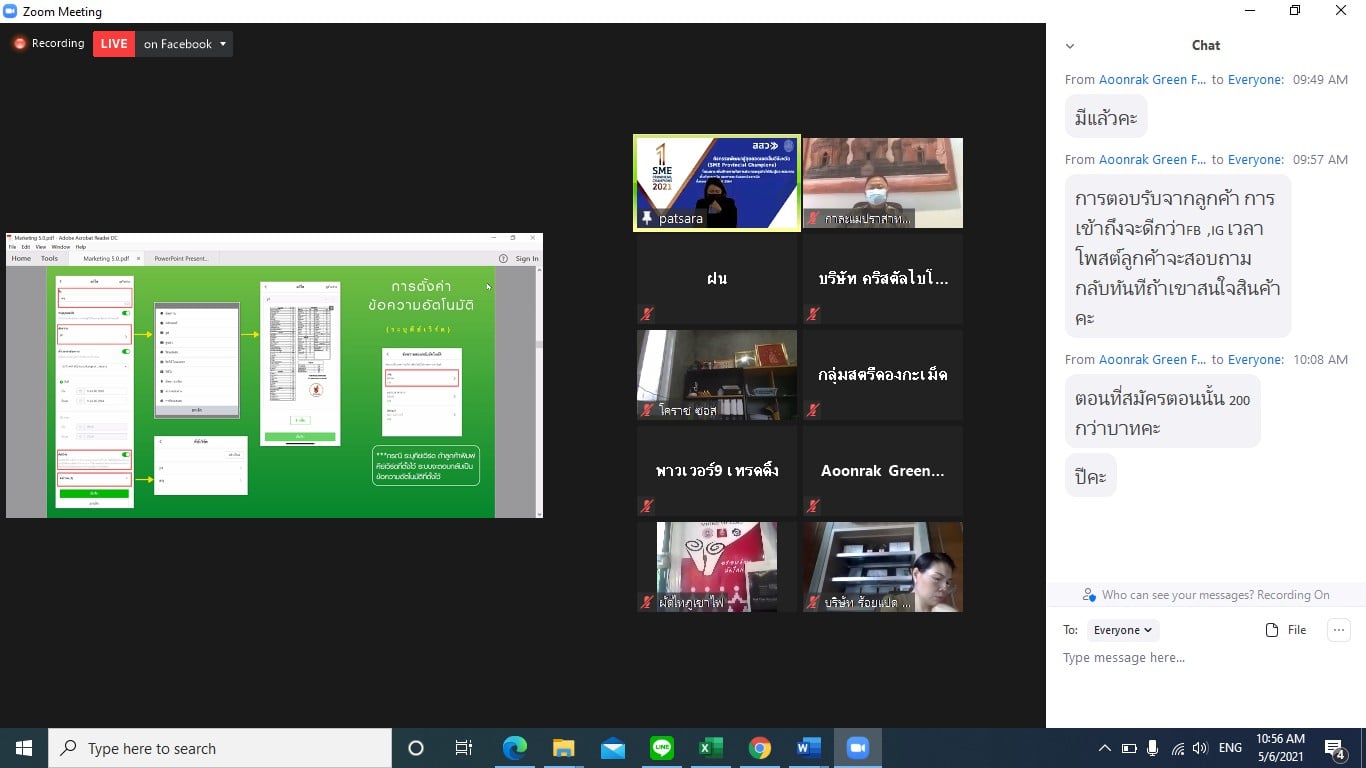1366x768 pixels.
Task: Click the red LIVE indicator button
Action: click(x=114, y=44)
